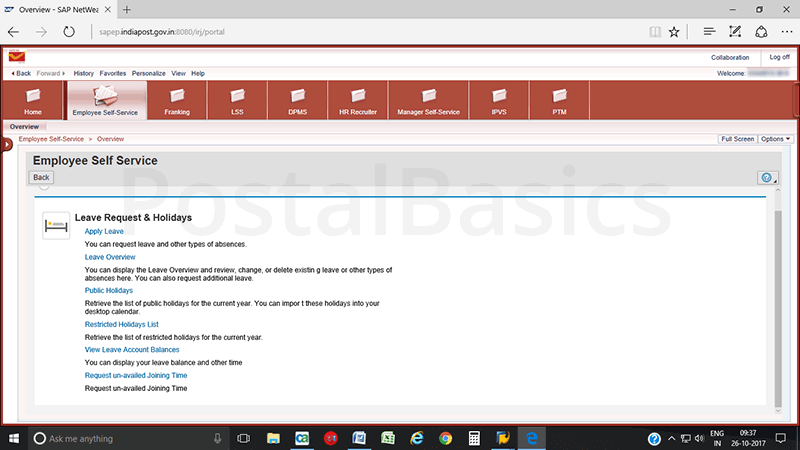Open the History menu dropdown
The width and height of the screenshot is (800, 450).
pos(83,73)
